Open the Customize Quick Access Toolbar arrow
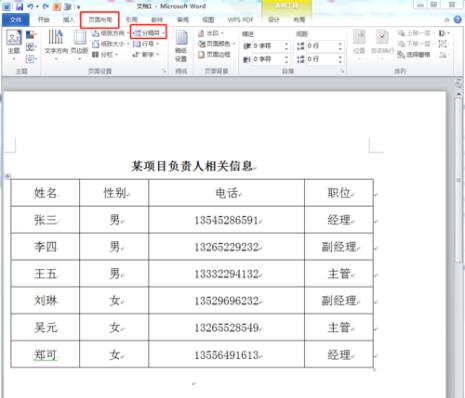The width and height of the screenshot is (465, 398). pos(79,7)
